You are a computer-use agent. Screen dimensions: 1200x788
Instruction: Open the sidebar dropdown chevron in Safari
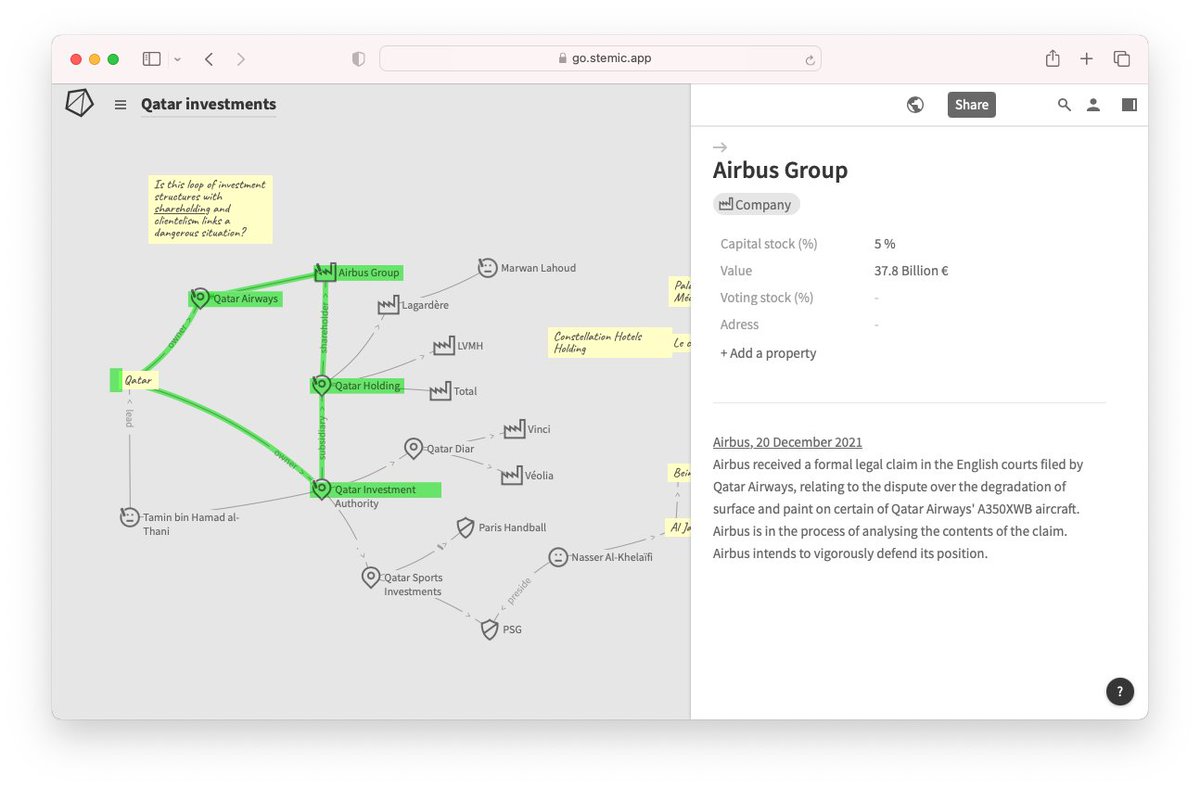(x=176, y=59)
